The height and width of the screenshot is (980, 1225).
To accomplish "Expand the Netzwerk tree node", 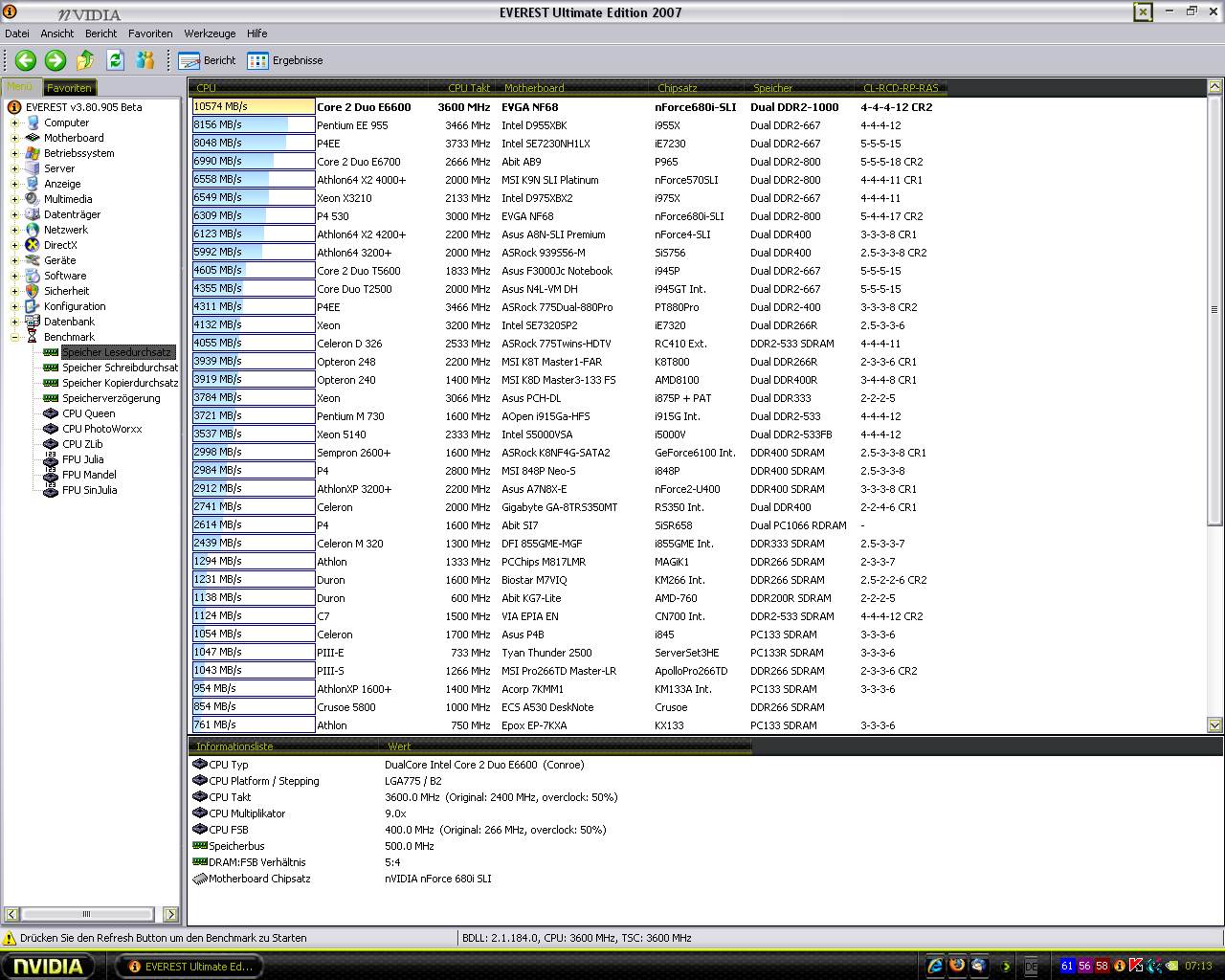I will [15, 230].
